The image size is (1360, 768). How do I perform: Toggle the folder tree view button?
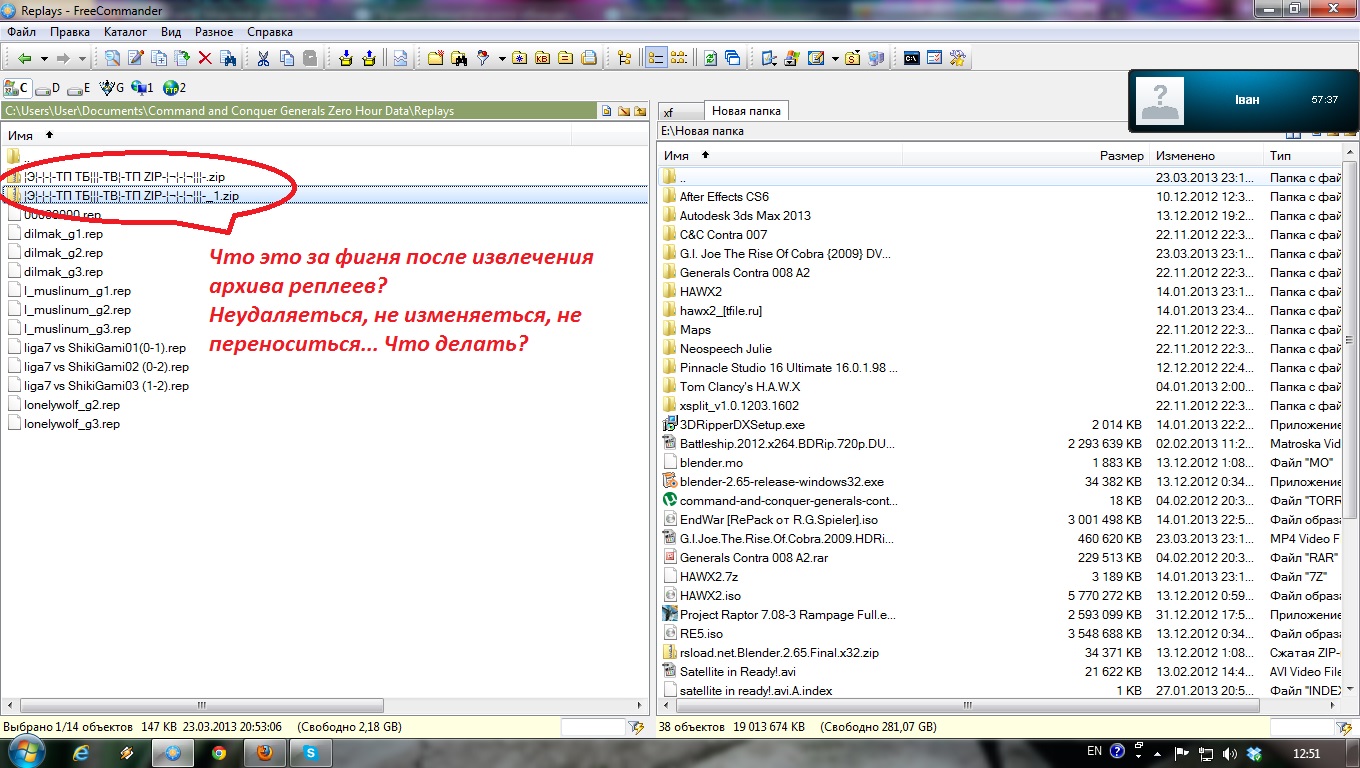click(x=625, y=58)
